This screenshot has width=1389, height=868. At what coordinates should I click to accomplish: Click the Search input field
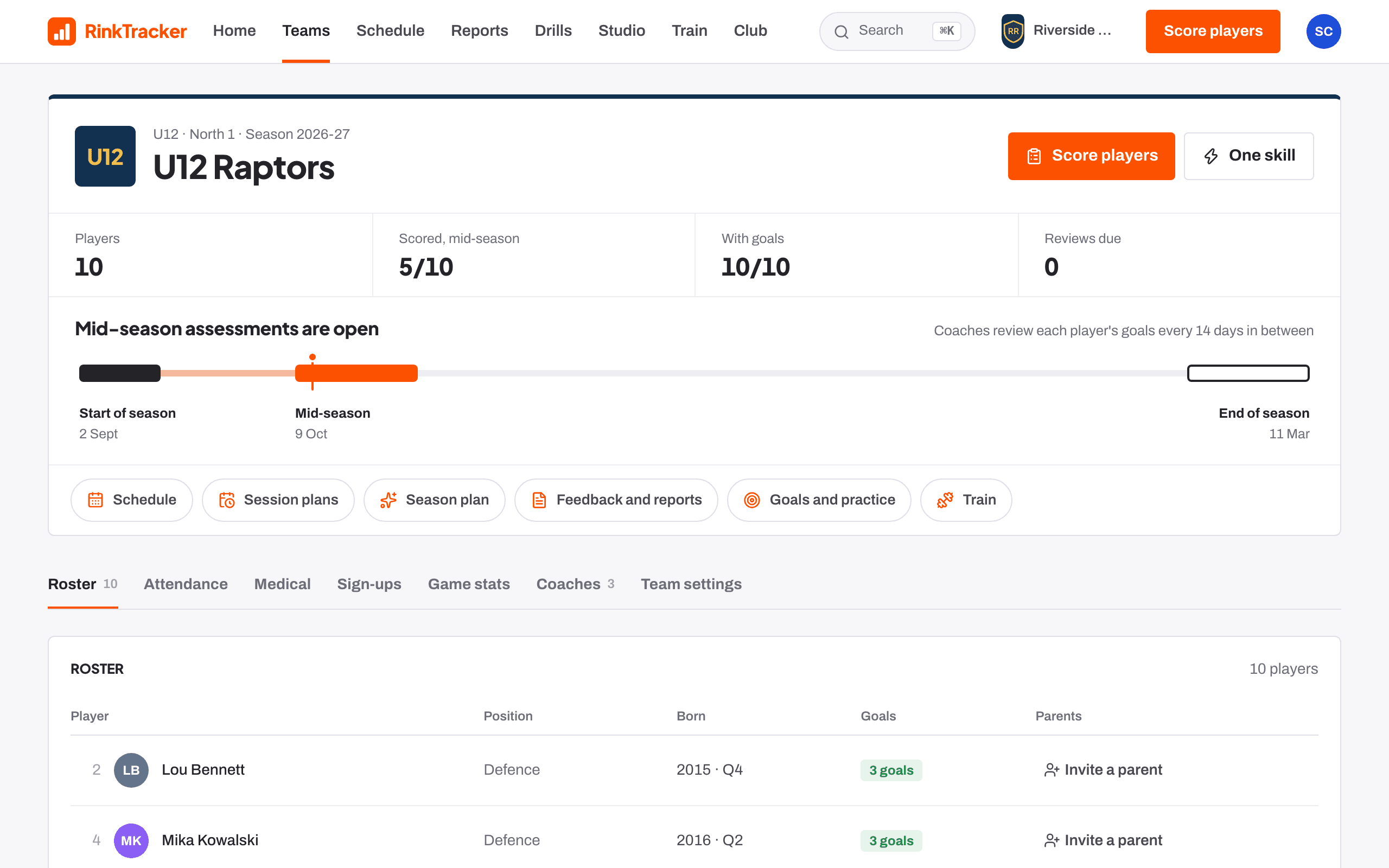pos(897,31)
